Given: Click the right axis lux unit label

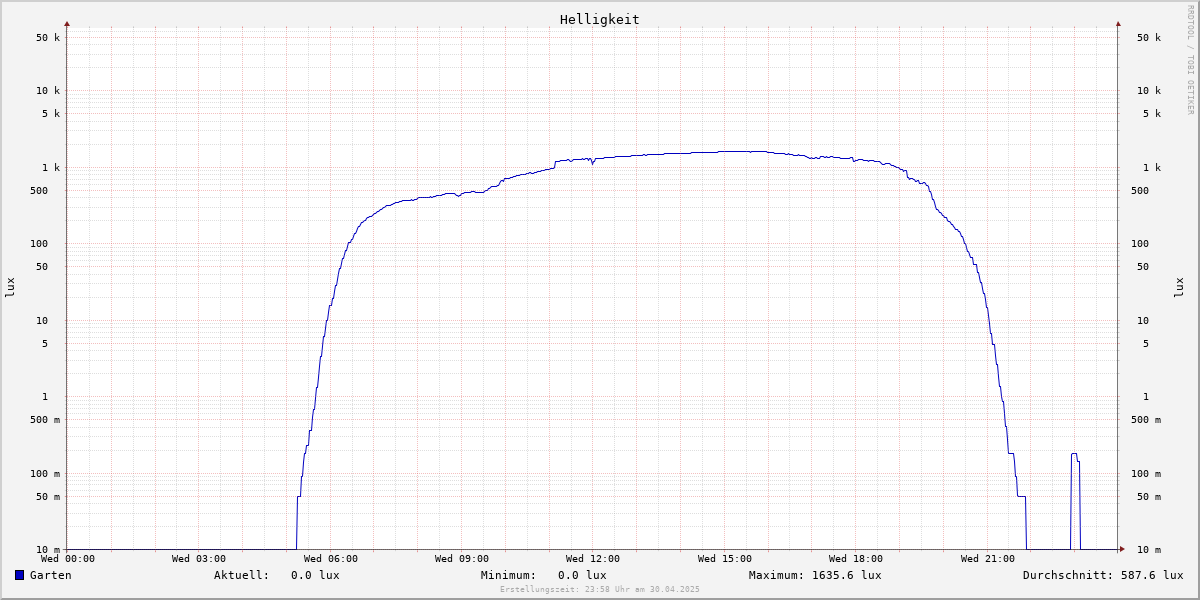Looking at the screenshot, I should pos(1179,288).
